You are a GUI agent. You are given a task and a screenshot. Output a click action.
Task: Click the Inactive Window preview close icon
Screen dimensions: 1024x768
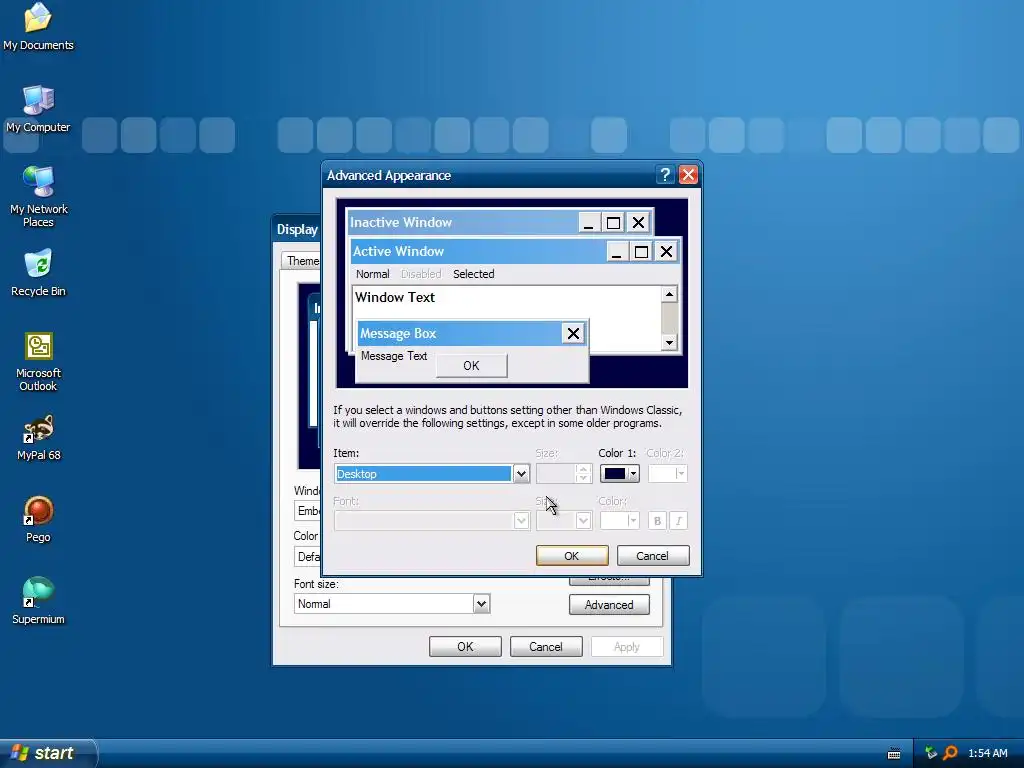click(638, 223)
